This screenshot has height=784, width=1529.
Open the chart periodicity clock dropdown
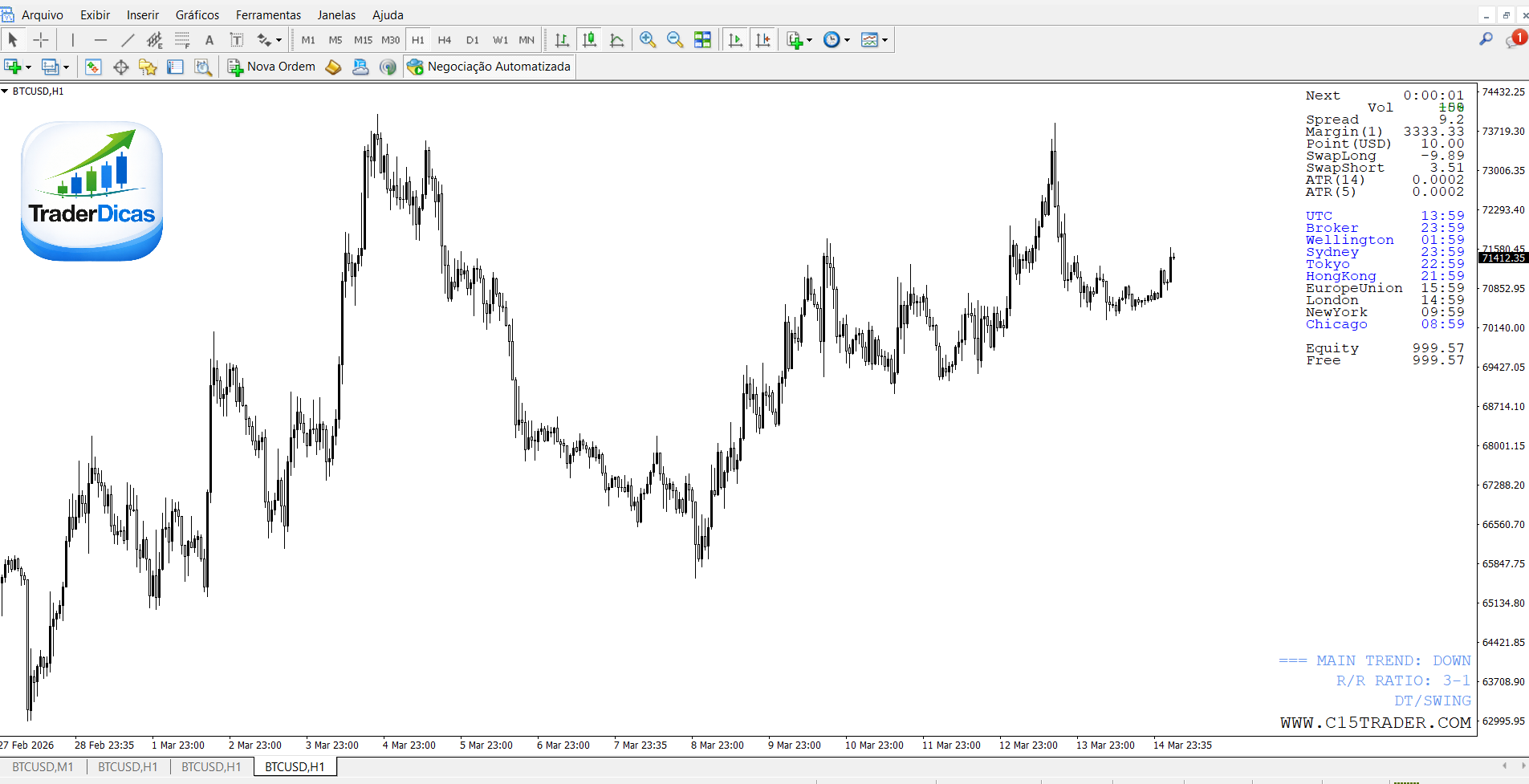click(847, 40)
